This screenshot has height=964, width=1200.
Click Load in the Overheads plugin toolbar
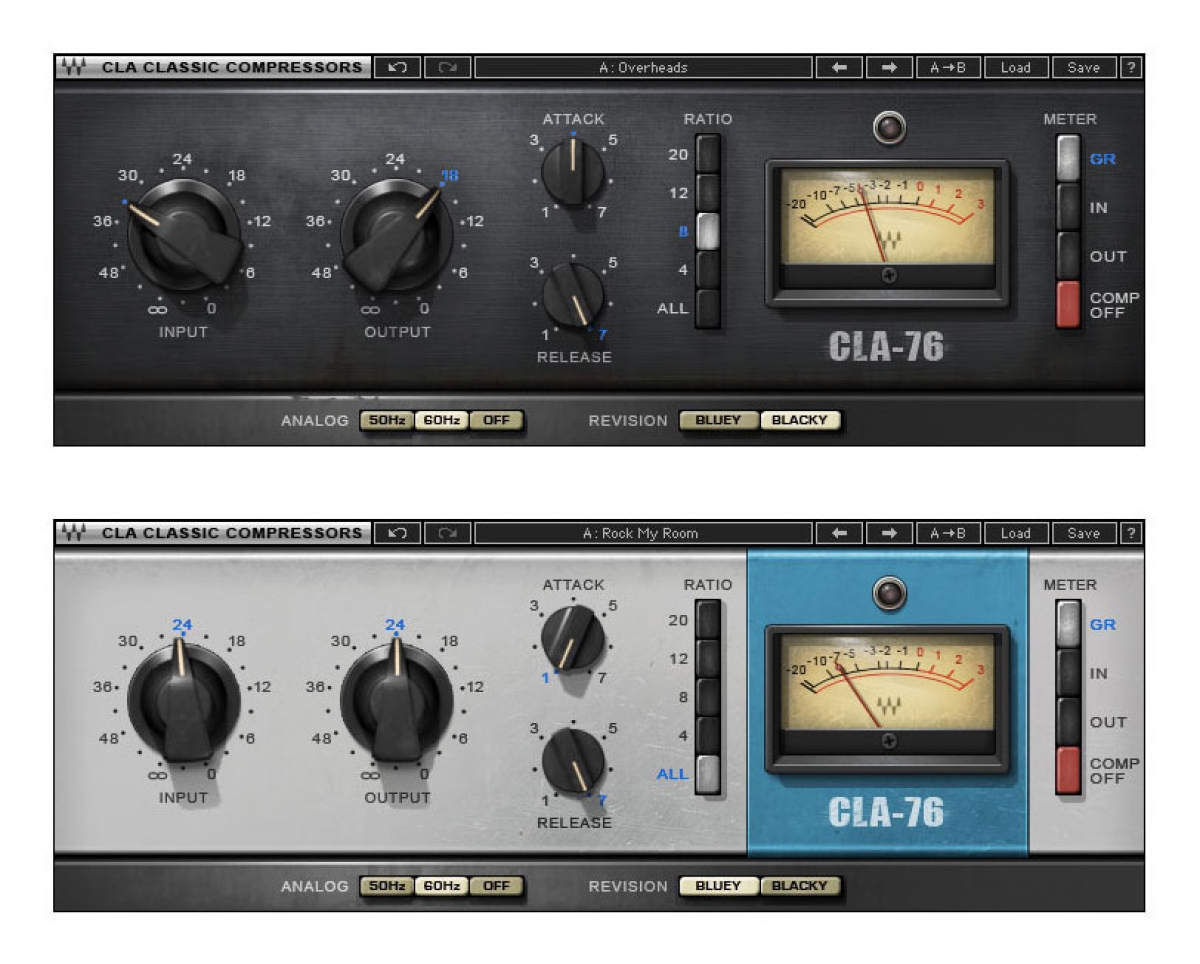[1015, 68]
